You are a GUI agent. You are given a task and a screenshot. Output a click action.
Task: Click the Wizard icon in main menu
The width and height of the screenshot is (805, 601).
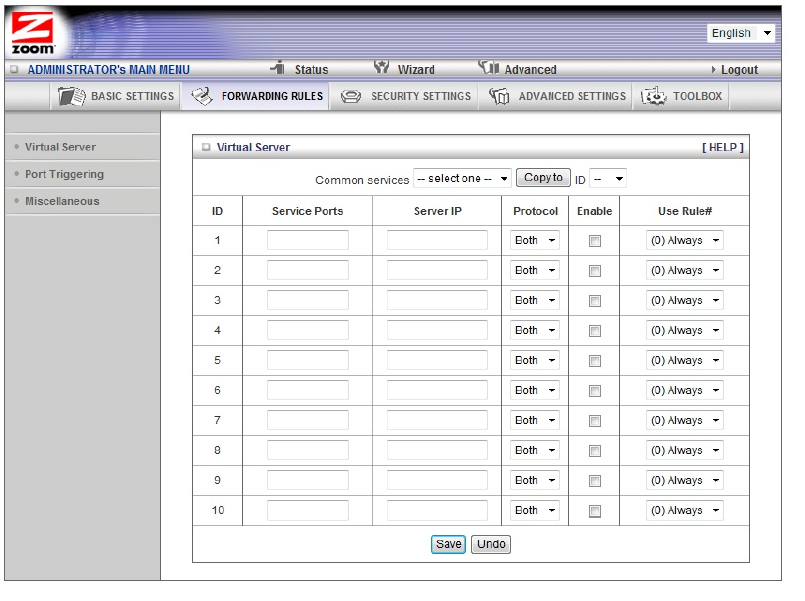coord(381,67)
